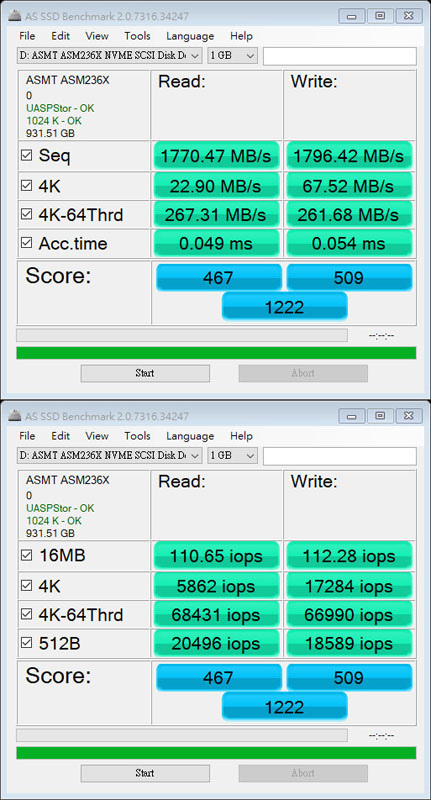
Task: Click the gray progress bar in top window
Action: (182, 335)
